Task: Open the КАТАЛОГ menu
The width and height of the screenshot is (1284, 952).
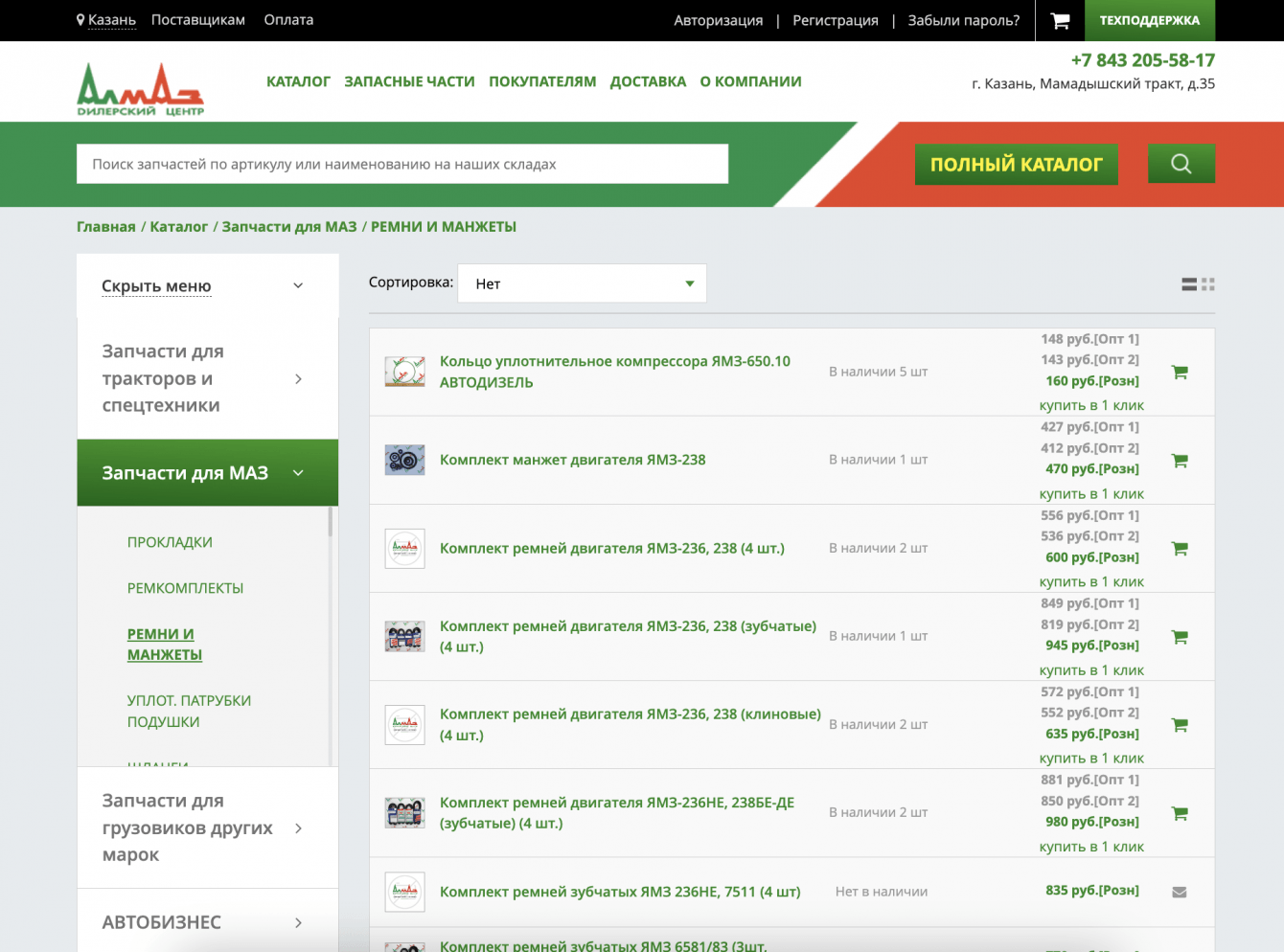Action: click(298, 81)
